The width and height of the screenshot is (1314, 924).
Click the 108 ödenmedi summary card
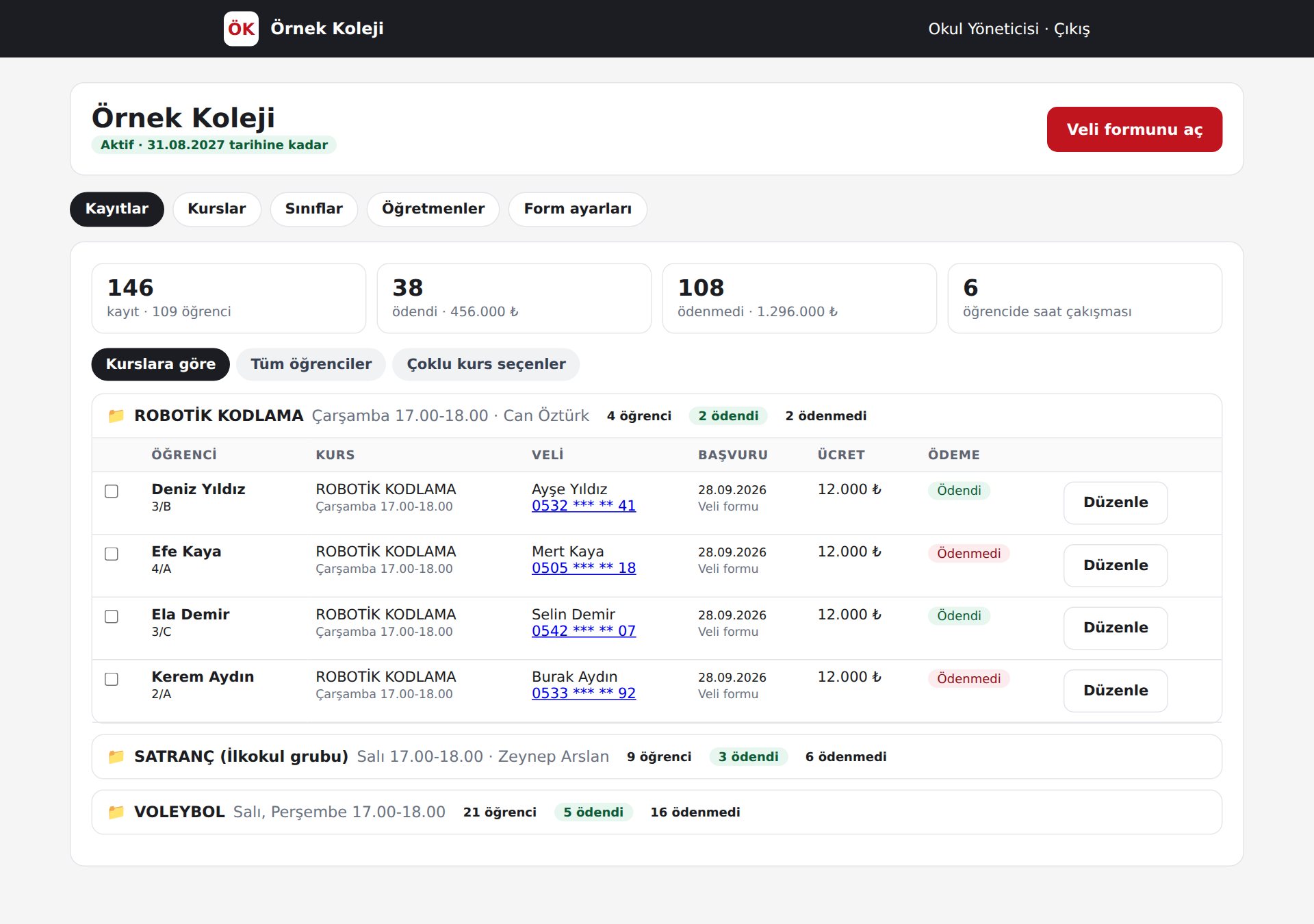coord(799,298)
